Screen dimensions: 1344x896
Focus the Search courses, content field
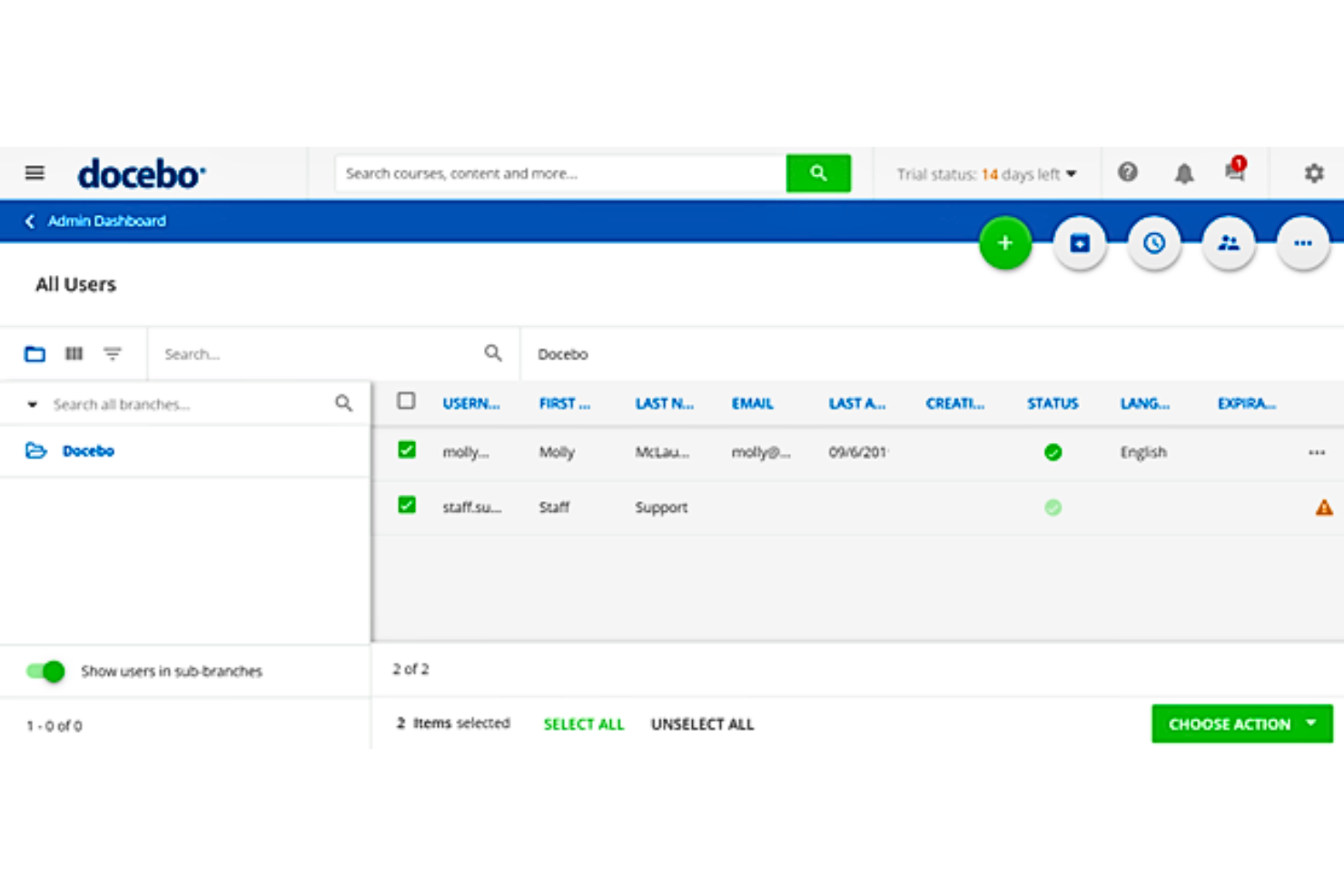click(561, 173)
